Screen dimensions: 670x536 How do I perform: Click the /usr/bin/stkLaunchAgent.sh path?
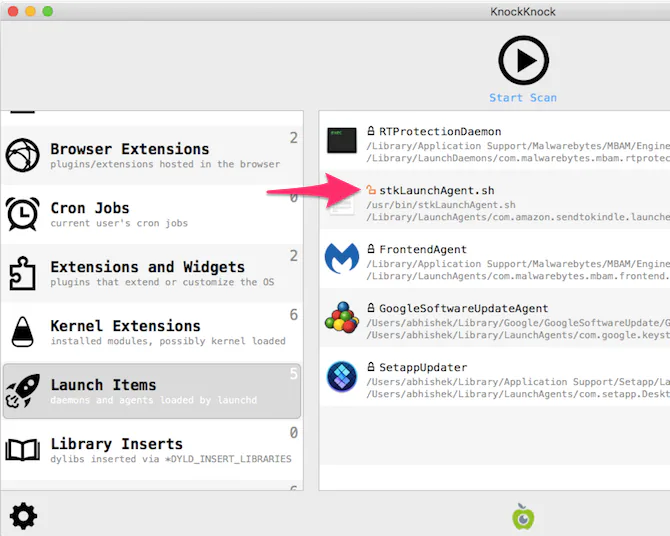[441, 205]
